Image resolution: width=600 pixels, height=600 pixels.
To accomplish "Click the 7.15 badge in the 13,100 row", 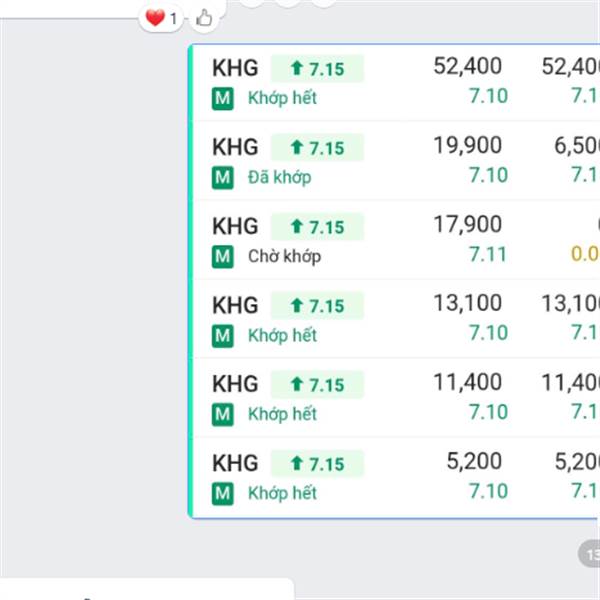I will (317, 305).
